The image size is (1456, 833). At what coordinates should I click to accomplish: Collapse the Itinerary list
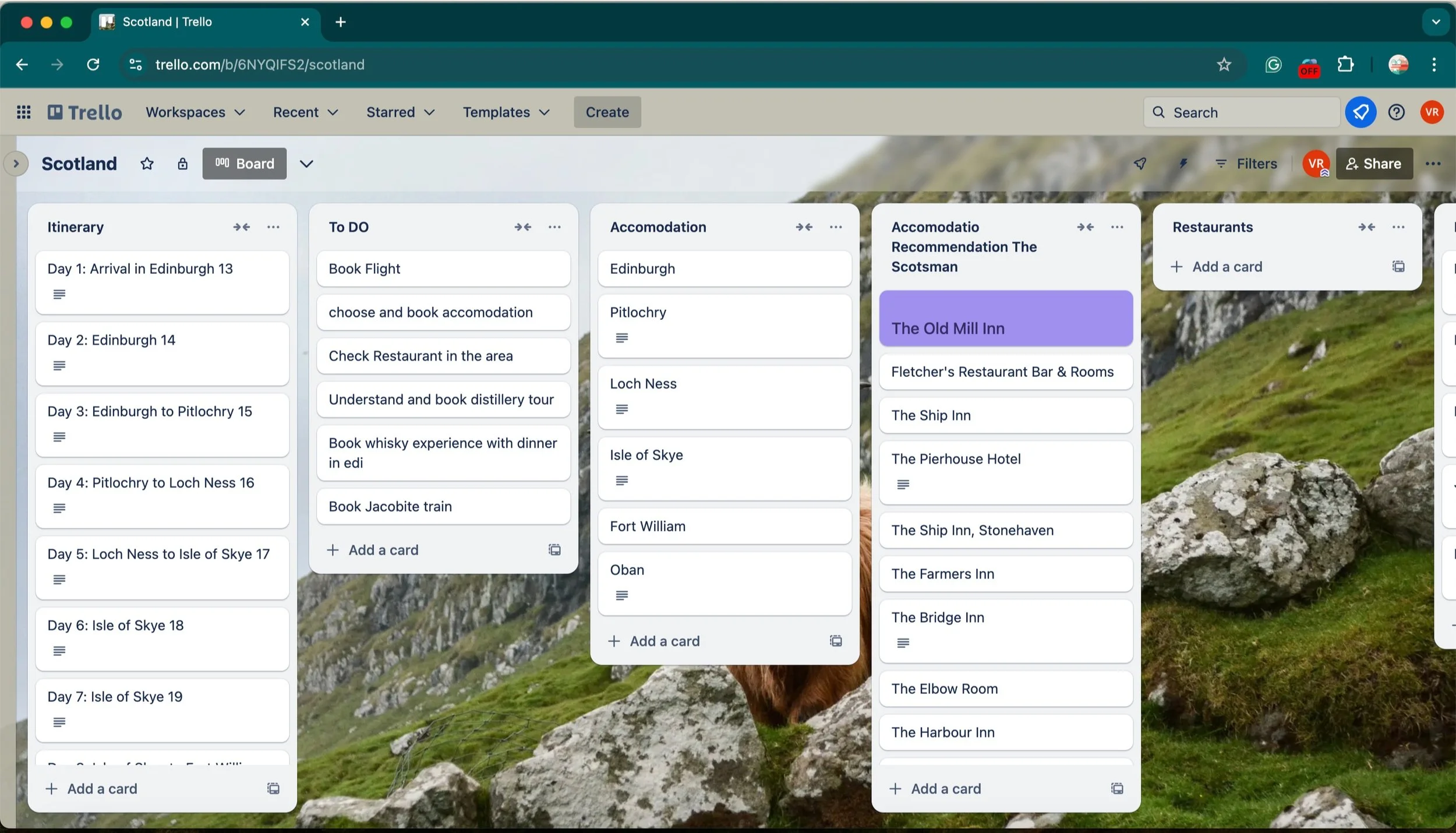coord(241,227)
